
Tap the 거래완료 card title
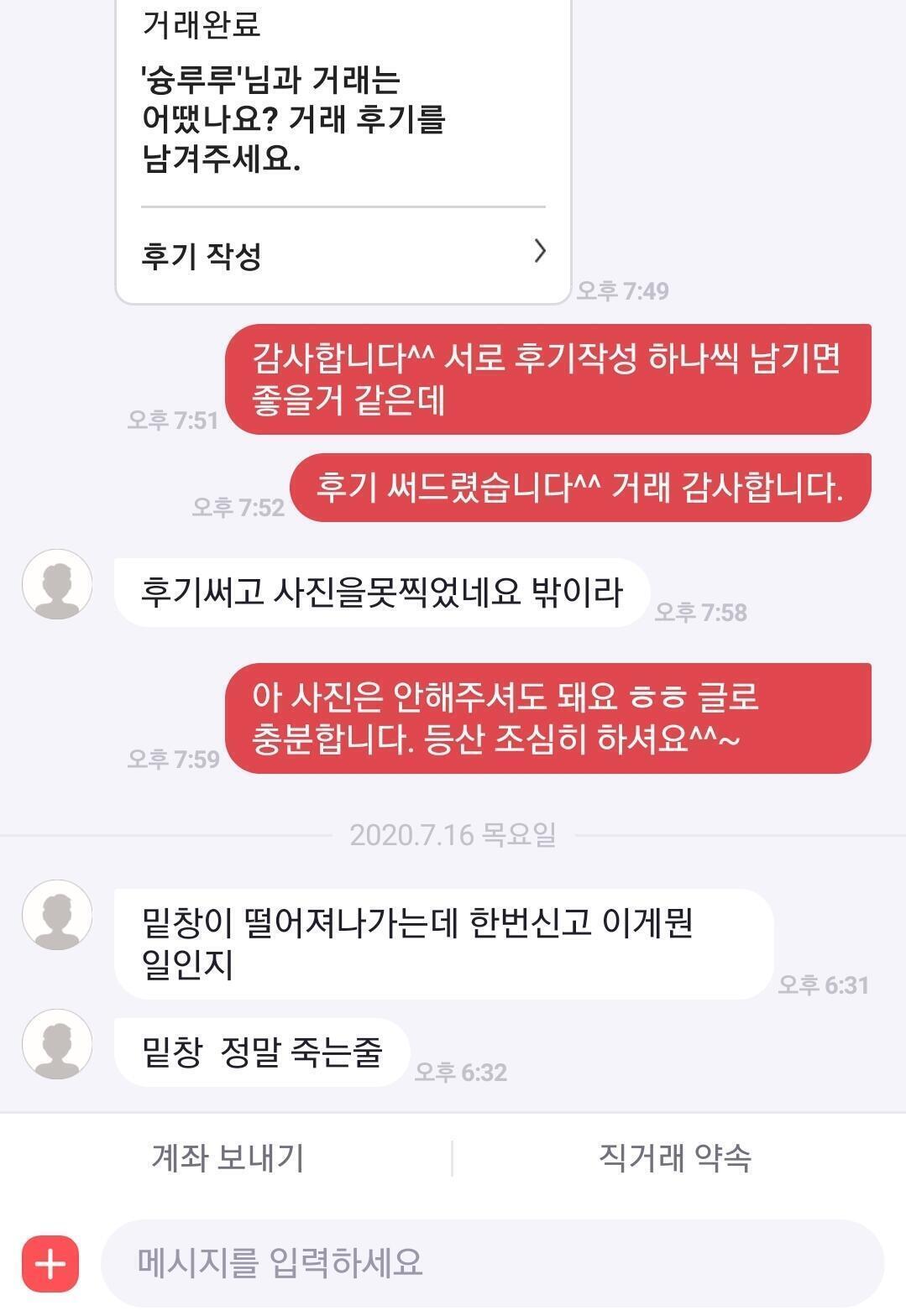[x=202, y=24]
